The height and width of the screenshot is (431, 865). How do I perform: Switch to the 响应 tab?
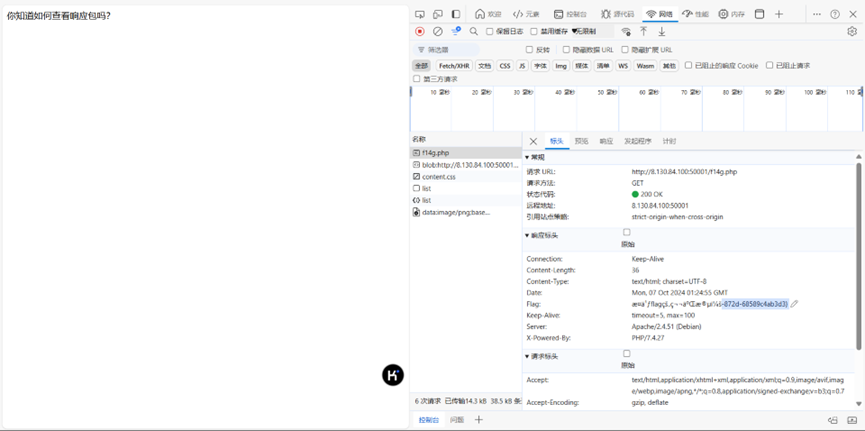click(x=606, y=142)
